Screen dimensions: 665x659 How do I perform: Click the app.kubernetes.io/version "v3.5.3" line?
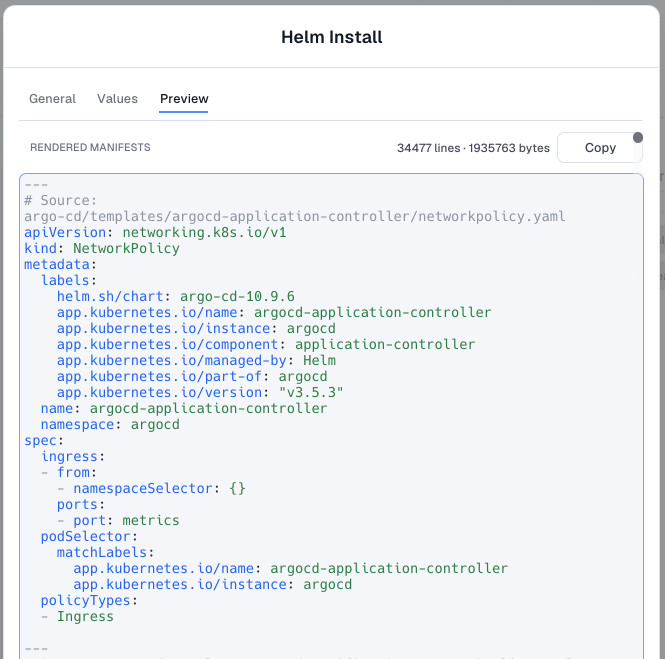coord(200,392)
